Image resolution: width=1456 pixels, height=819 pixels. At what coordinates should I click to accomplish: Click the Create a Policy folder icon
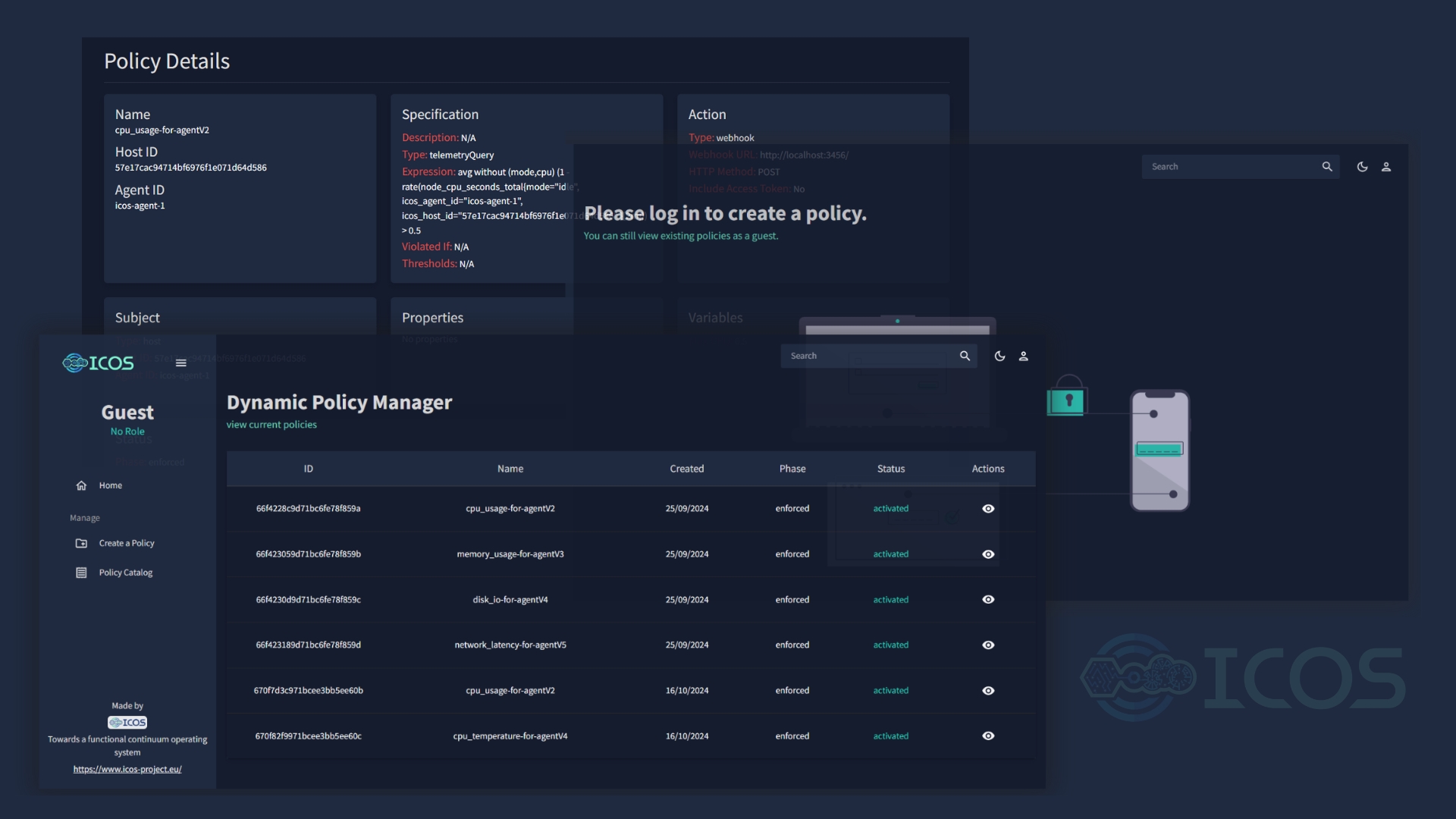point(81,543)
